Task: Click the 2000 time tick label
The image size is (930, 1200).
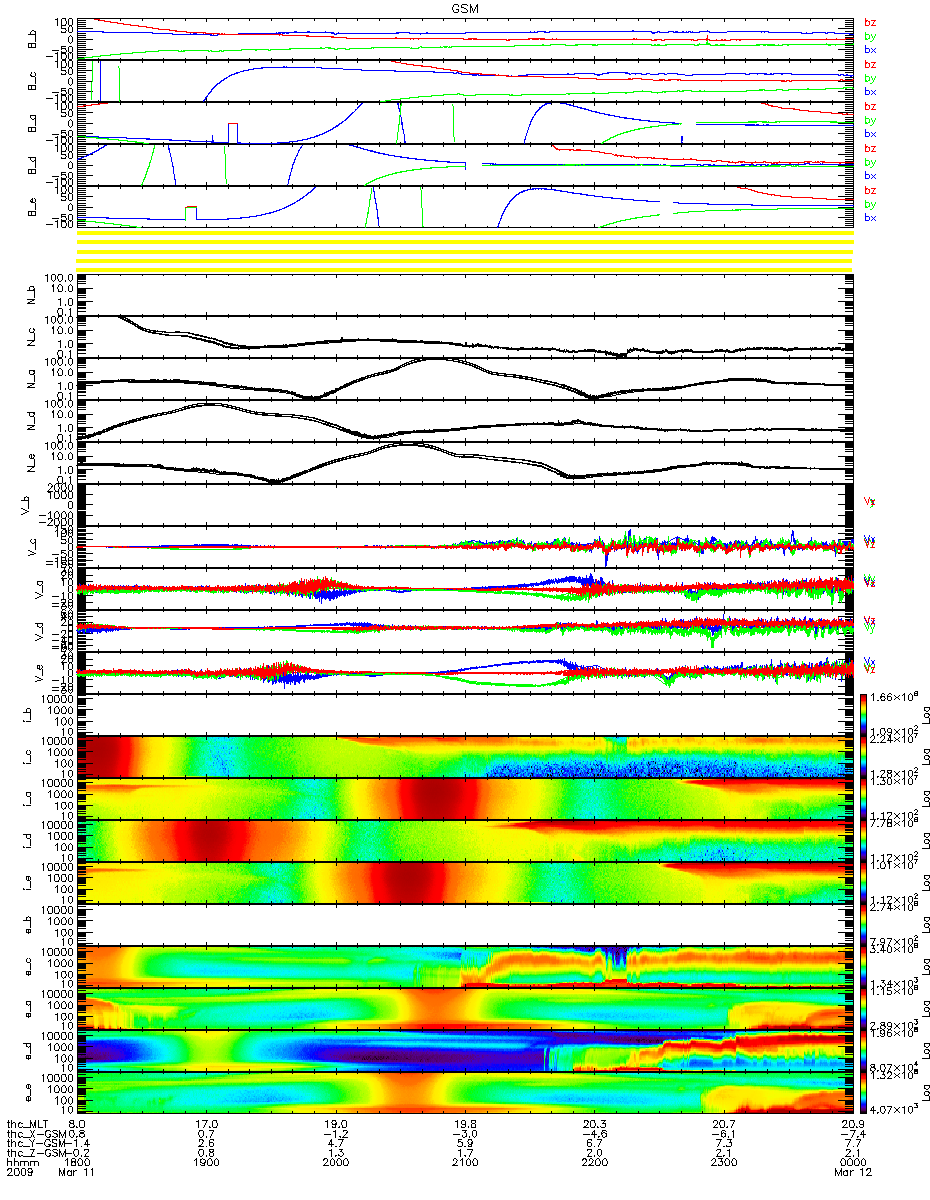Action: tap(335, 1162)
